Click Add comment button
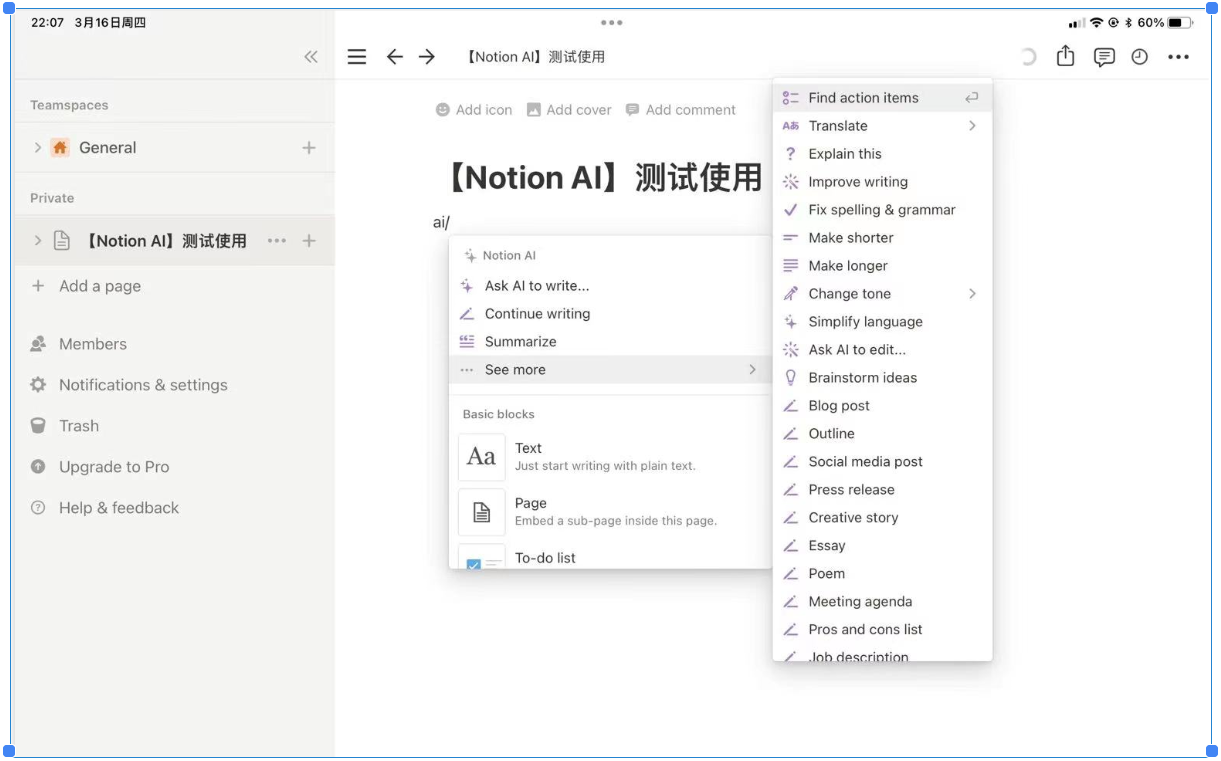Viewport: 1221px width, 761px height. 681,110
